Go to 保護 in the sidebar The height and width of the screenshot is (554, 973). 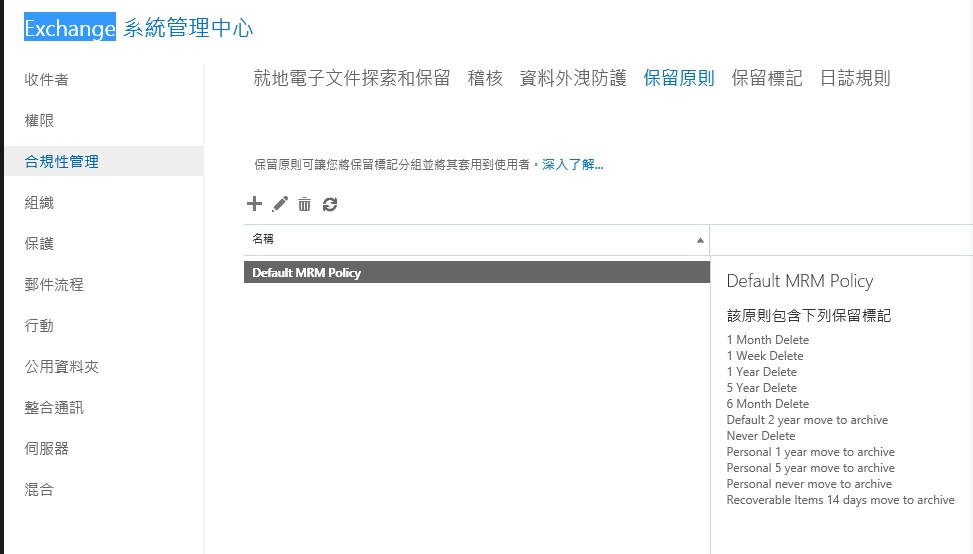39,243
